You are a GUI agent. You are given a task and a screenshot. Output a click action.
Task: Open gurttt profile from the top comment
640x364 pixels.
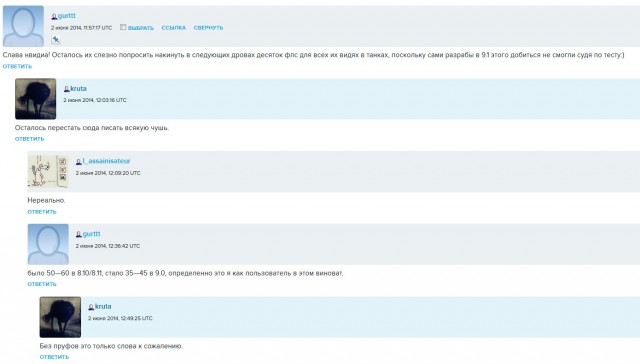click(x=67, y=16)
